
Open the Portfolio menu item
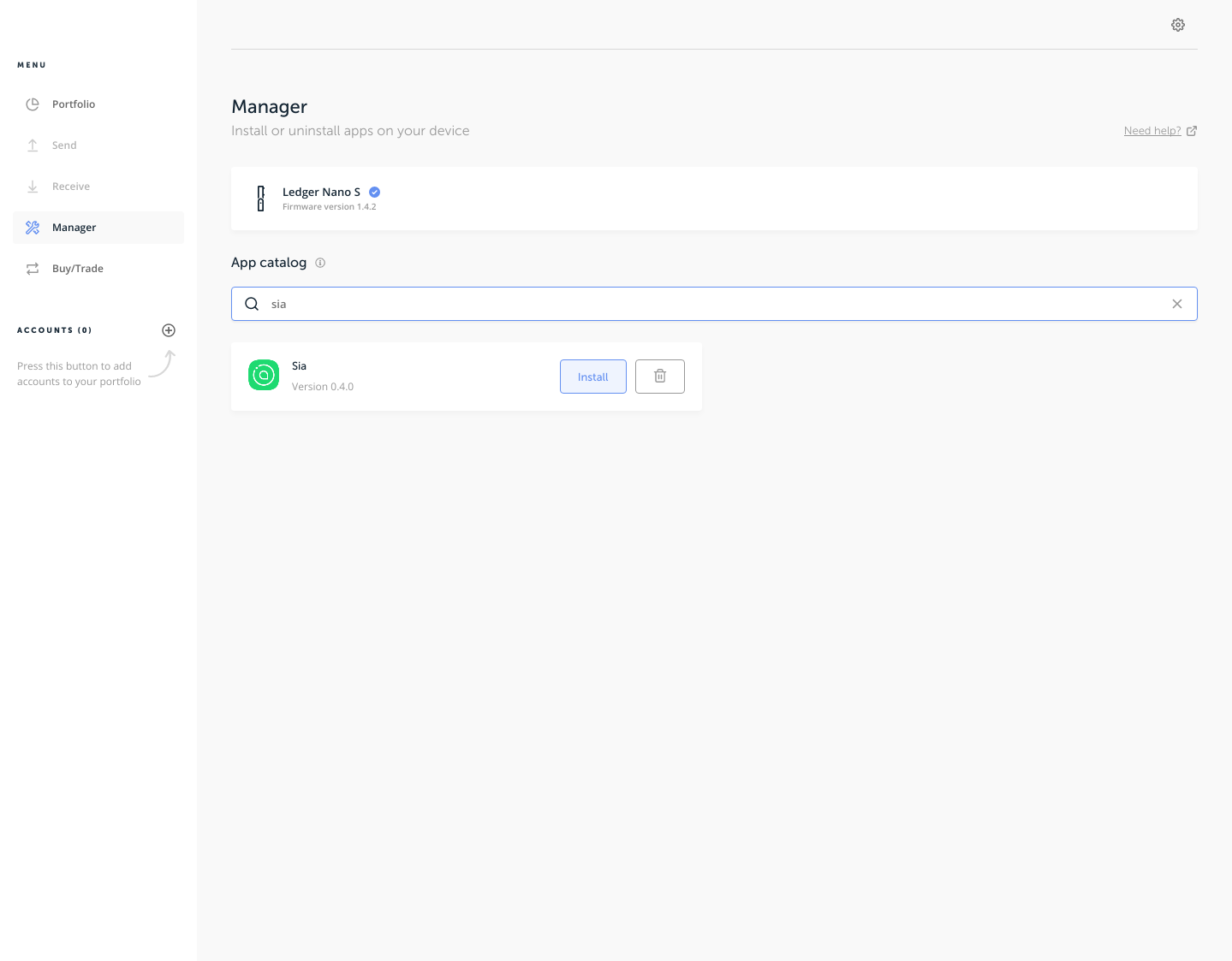pyautogui.click(x=98, y=104)
